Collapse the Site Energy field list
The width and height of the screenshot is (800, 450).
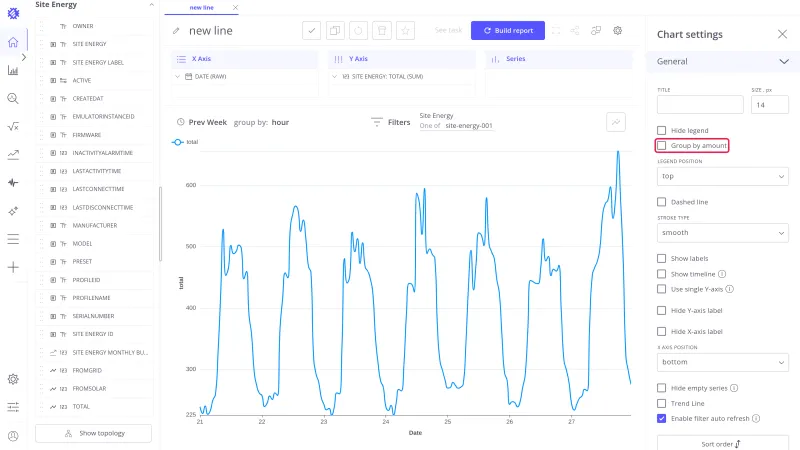[x=152, y=5]
